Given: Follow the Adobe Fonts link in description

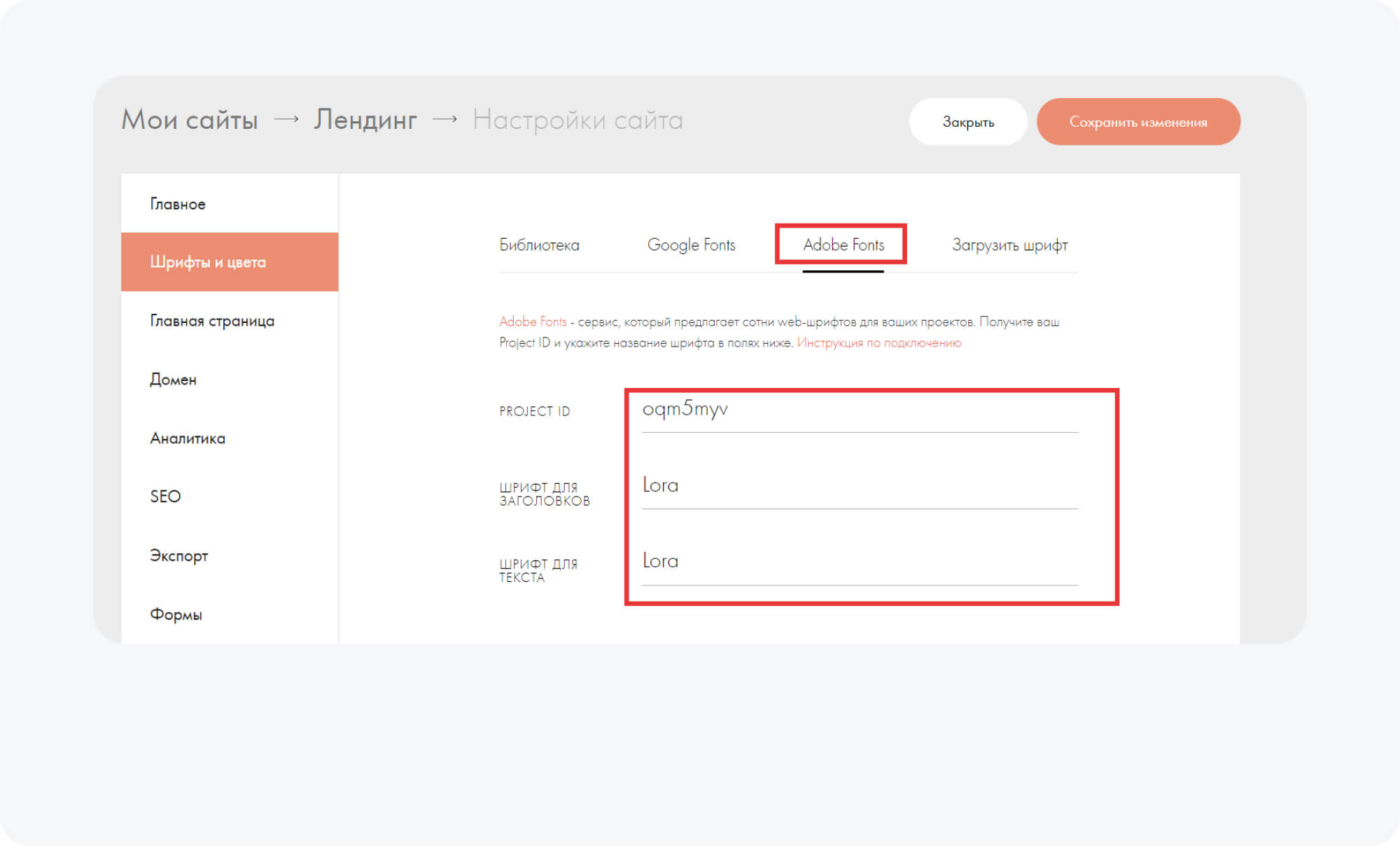Looking at the screenshot, I should coord(533,321).
